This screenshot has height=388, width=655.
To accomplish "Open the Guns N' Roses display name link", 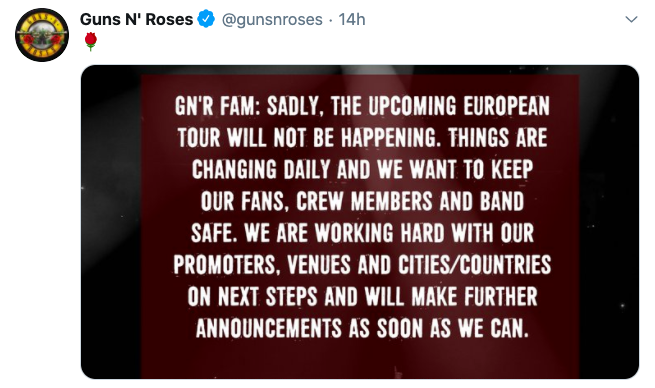I will point(136,19).
